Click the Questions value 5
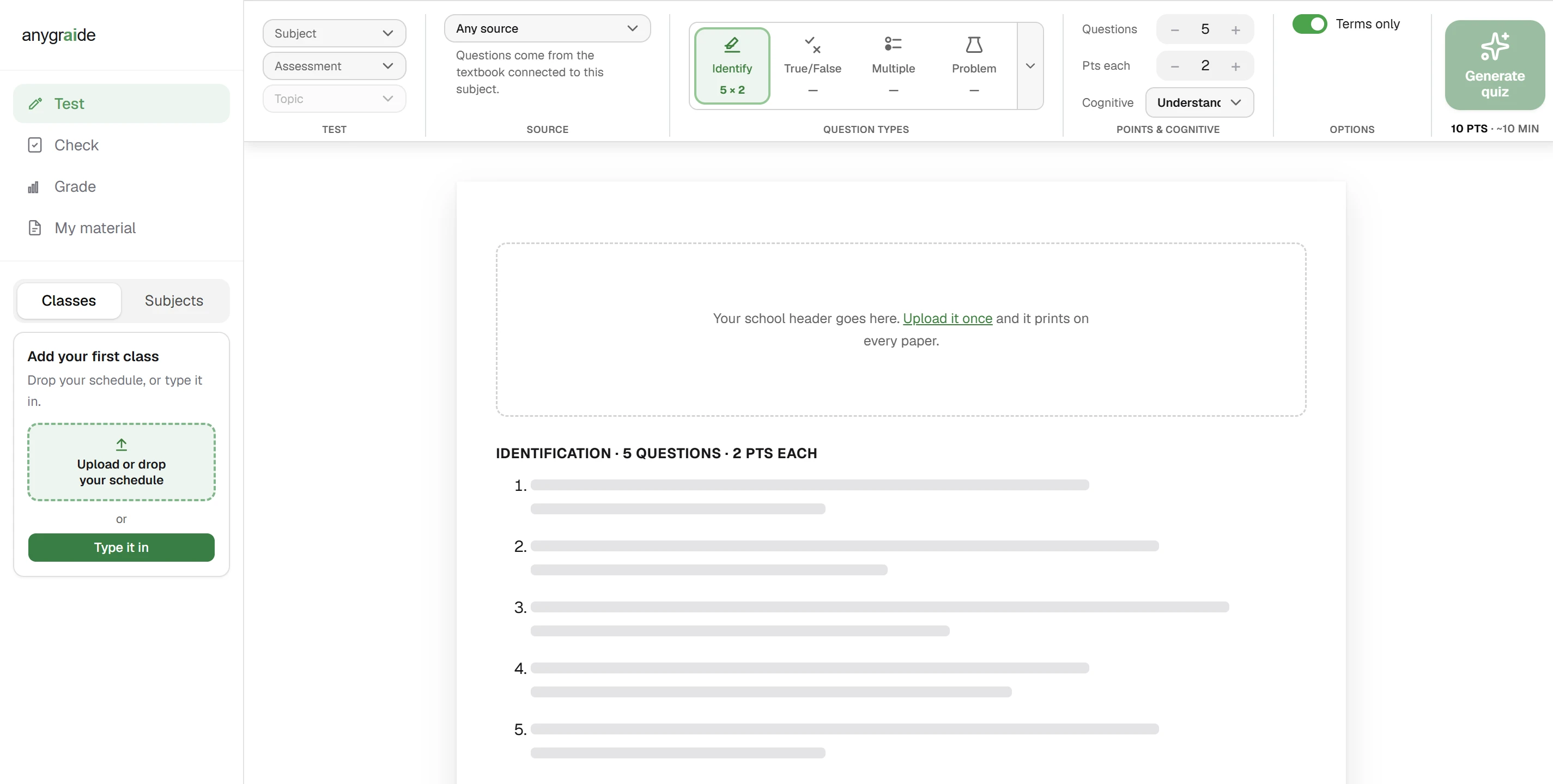This screenshot has height=784, width=1553. (x=1205, y=29)
